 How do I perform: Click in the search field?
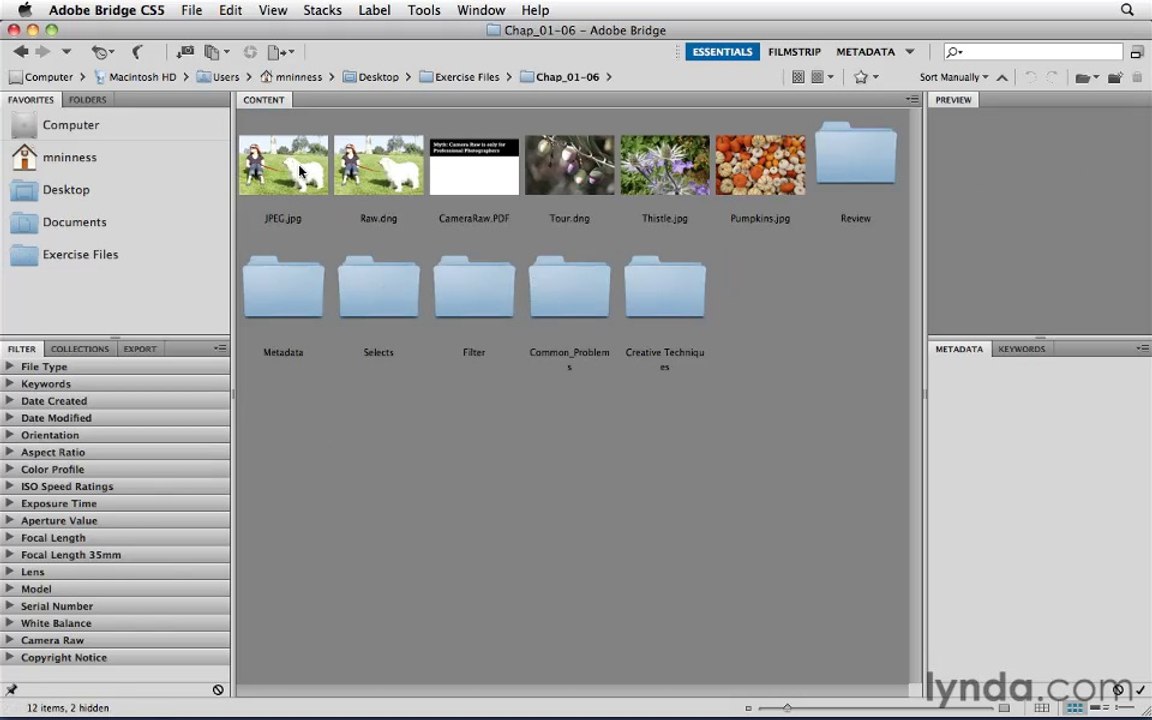(1033, 52)
